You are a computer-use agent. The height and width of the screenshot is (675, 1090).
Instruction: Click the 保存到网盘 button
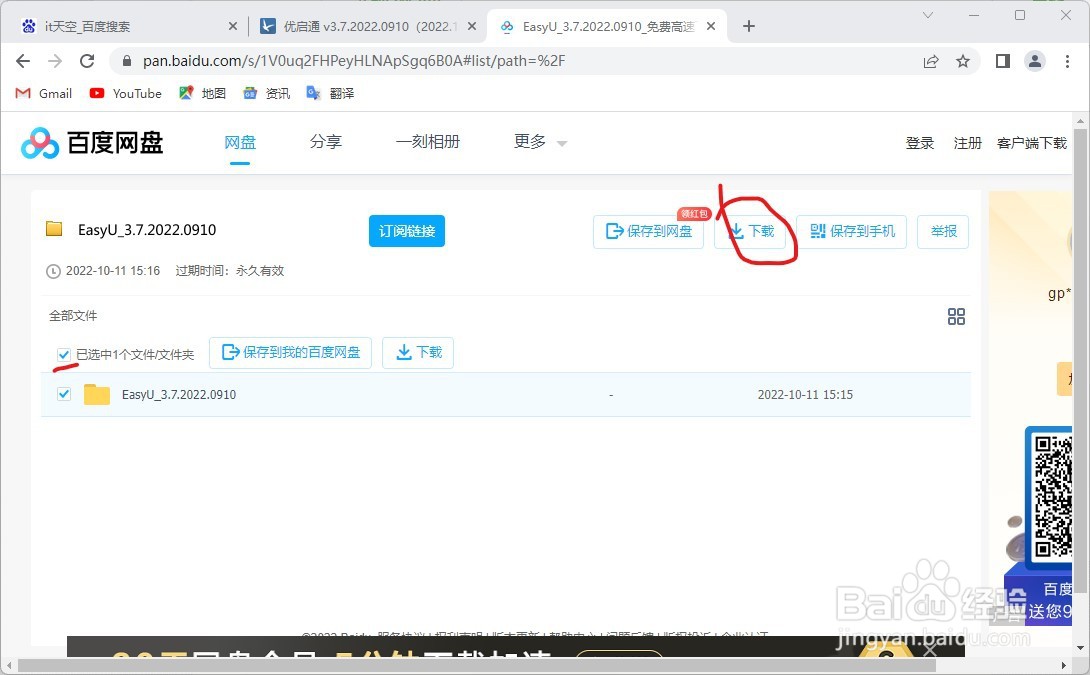tap(649, 231)
